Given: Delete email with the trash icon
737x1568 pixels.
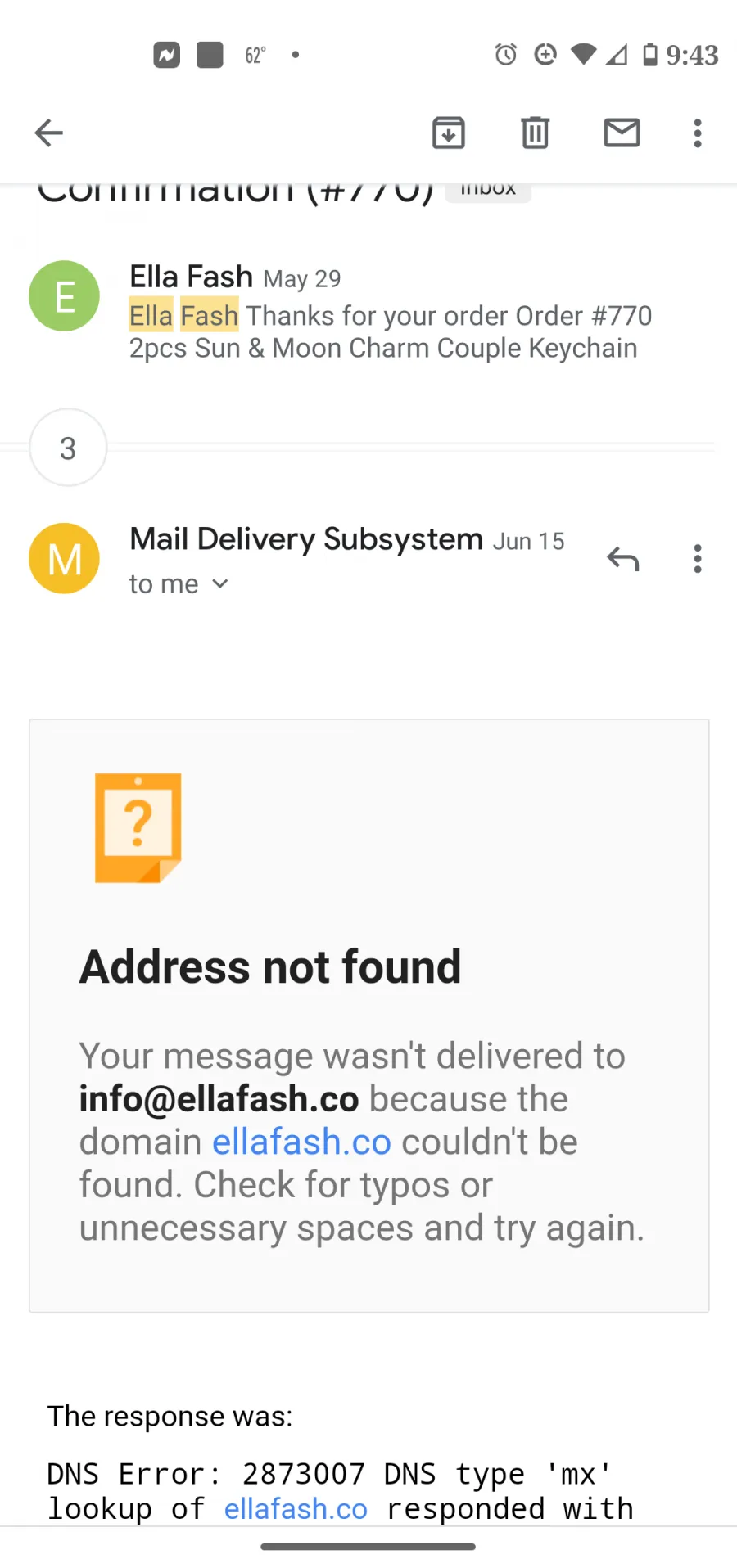Looking at the screenshot, I should [536, 133].
